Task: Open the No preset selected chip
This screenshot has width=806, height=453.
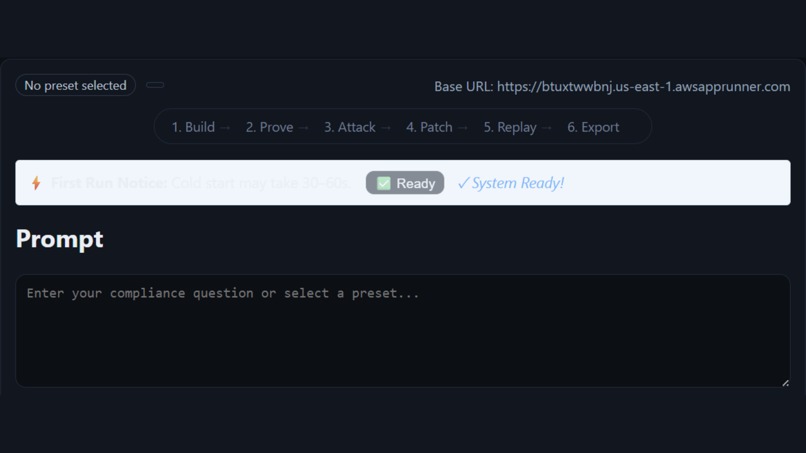Action: (x=76, y=85)
